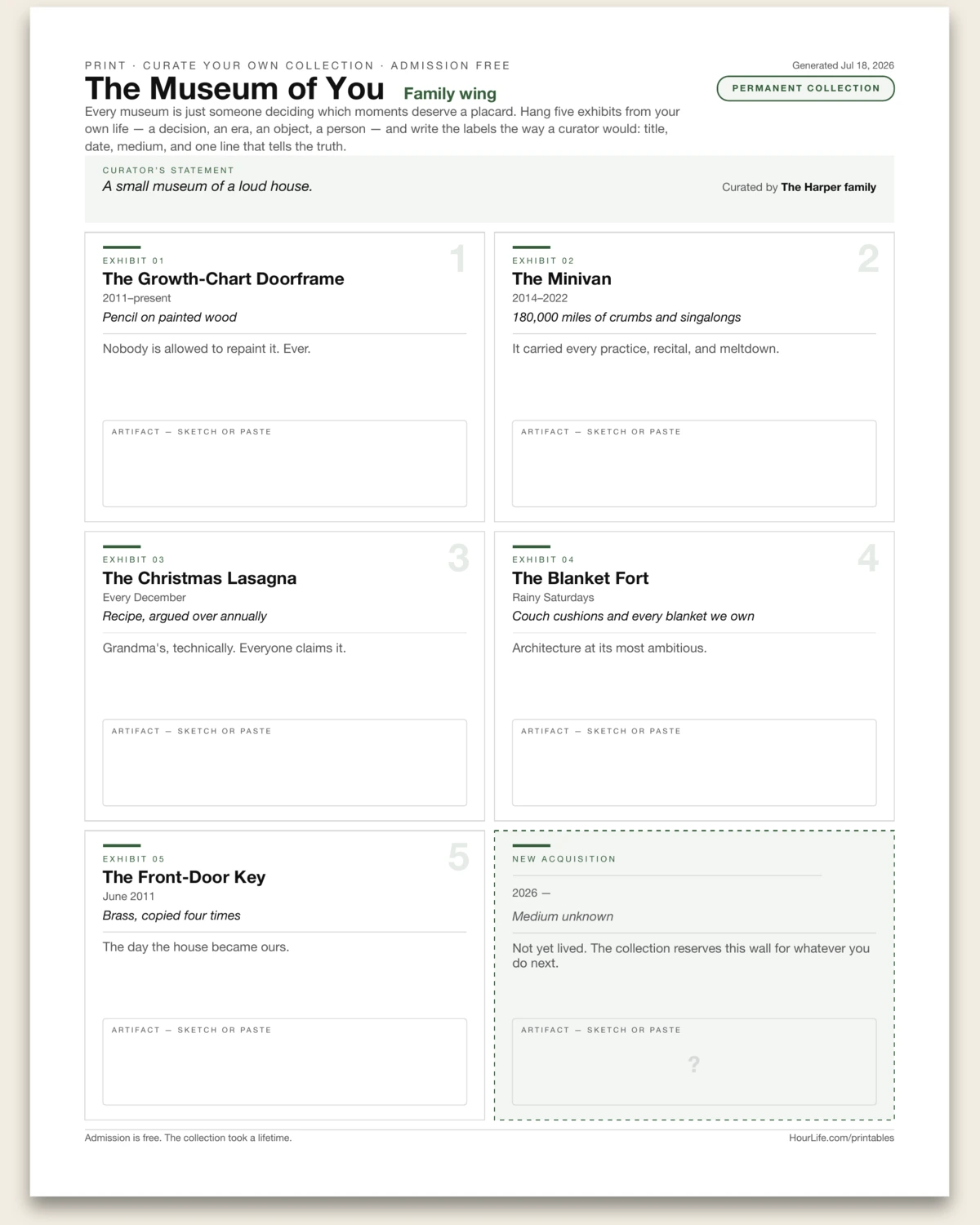
Task: Select the title 'The Museum of You'
Action: coord(234,88)
